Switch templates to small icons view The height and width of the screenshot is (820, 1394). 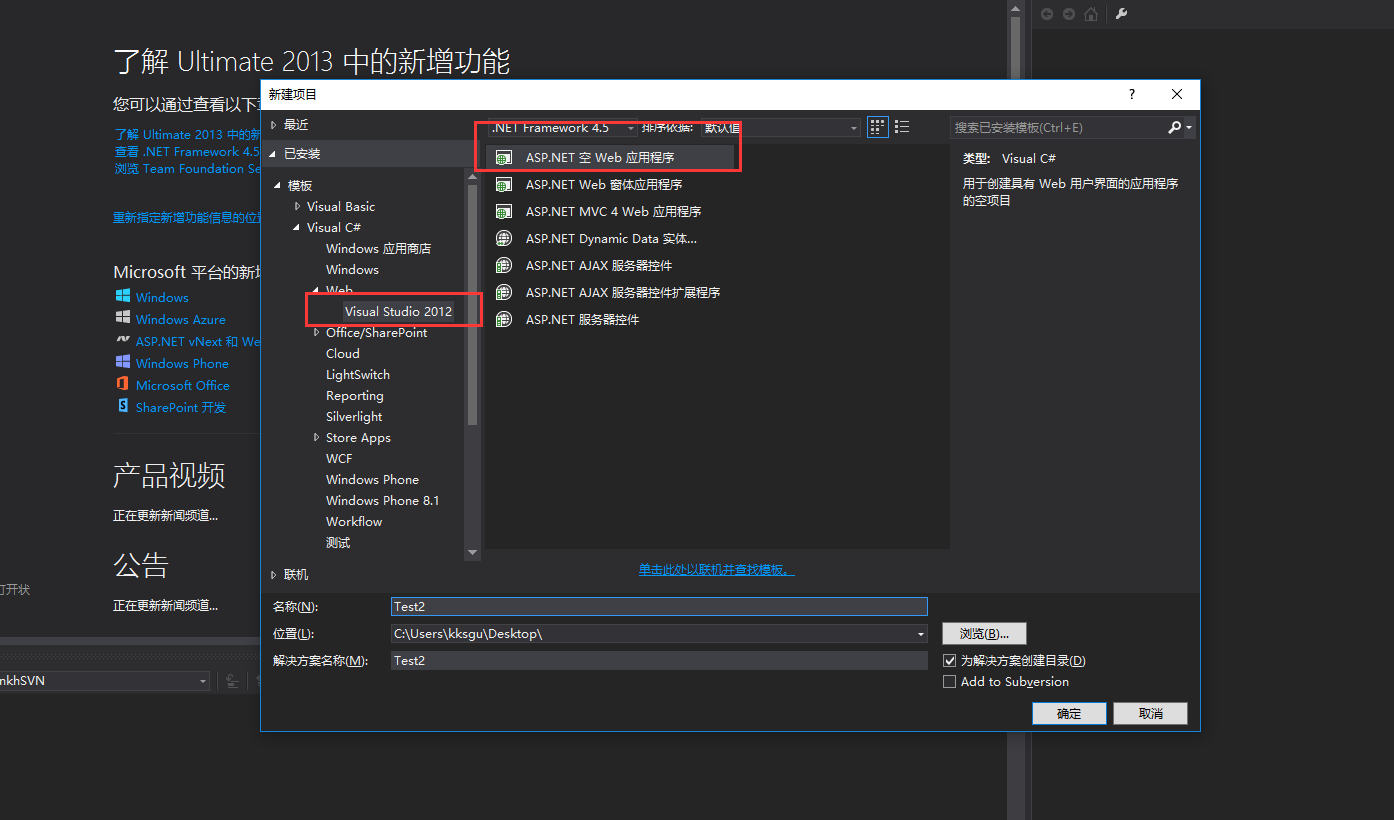(877, 127)
